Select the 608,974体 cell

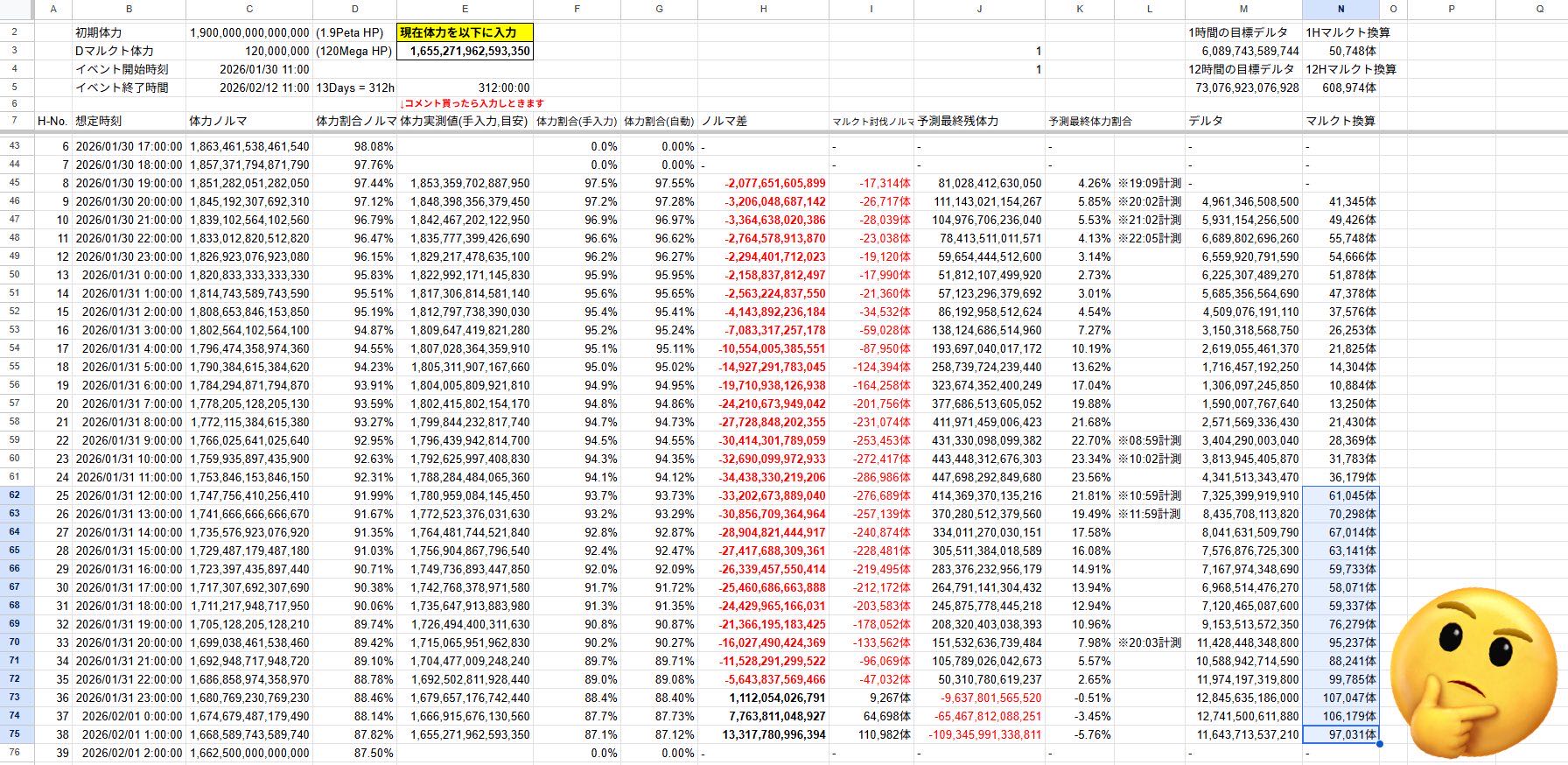click(1340, 88)
